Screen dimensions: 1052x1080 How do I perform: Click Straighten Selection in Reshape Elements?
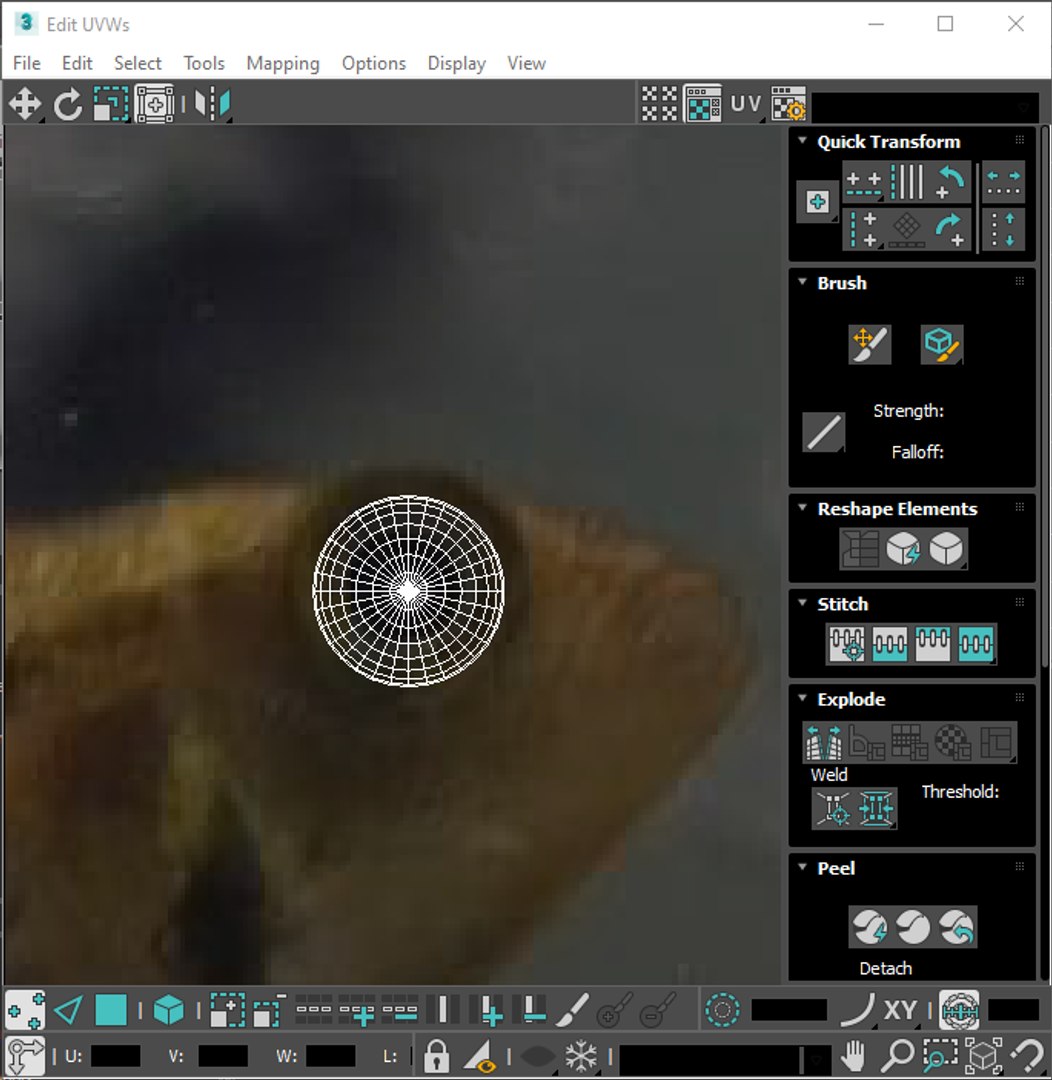[x=860, y=549]
